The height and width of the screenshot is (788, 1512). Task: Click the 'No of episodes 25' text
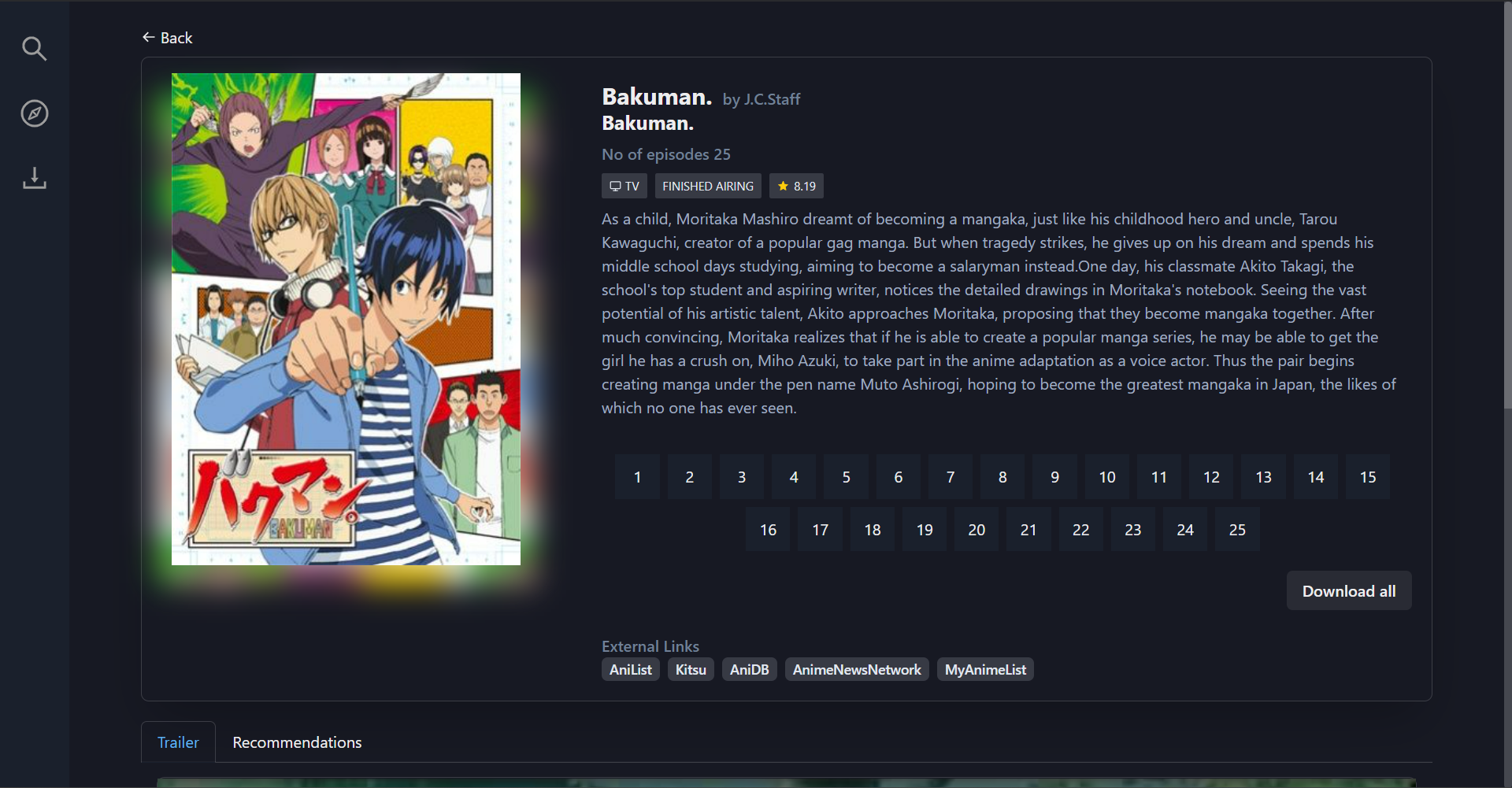(666, 154)
